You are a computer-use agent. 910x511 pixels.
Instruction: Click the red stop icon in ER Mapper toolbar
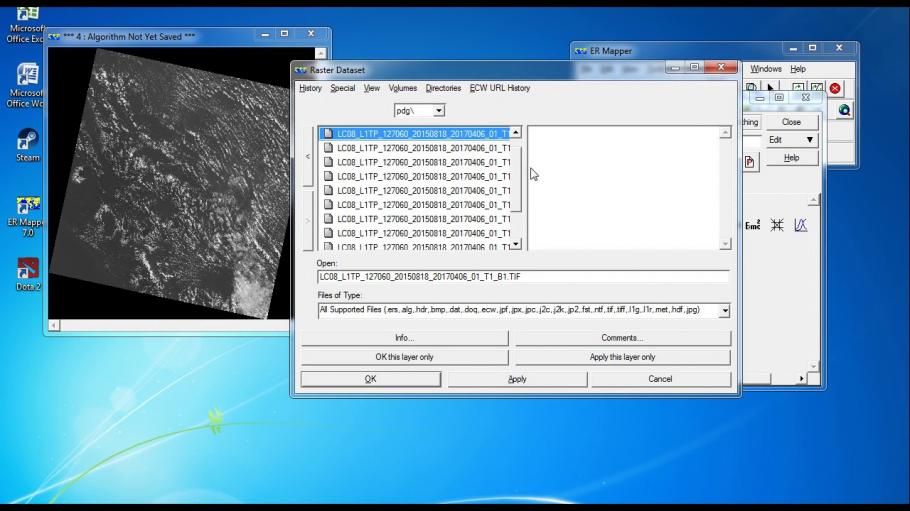click(x=835, y=88)
